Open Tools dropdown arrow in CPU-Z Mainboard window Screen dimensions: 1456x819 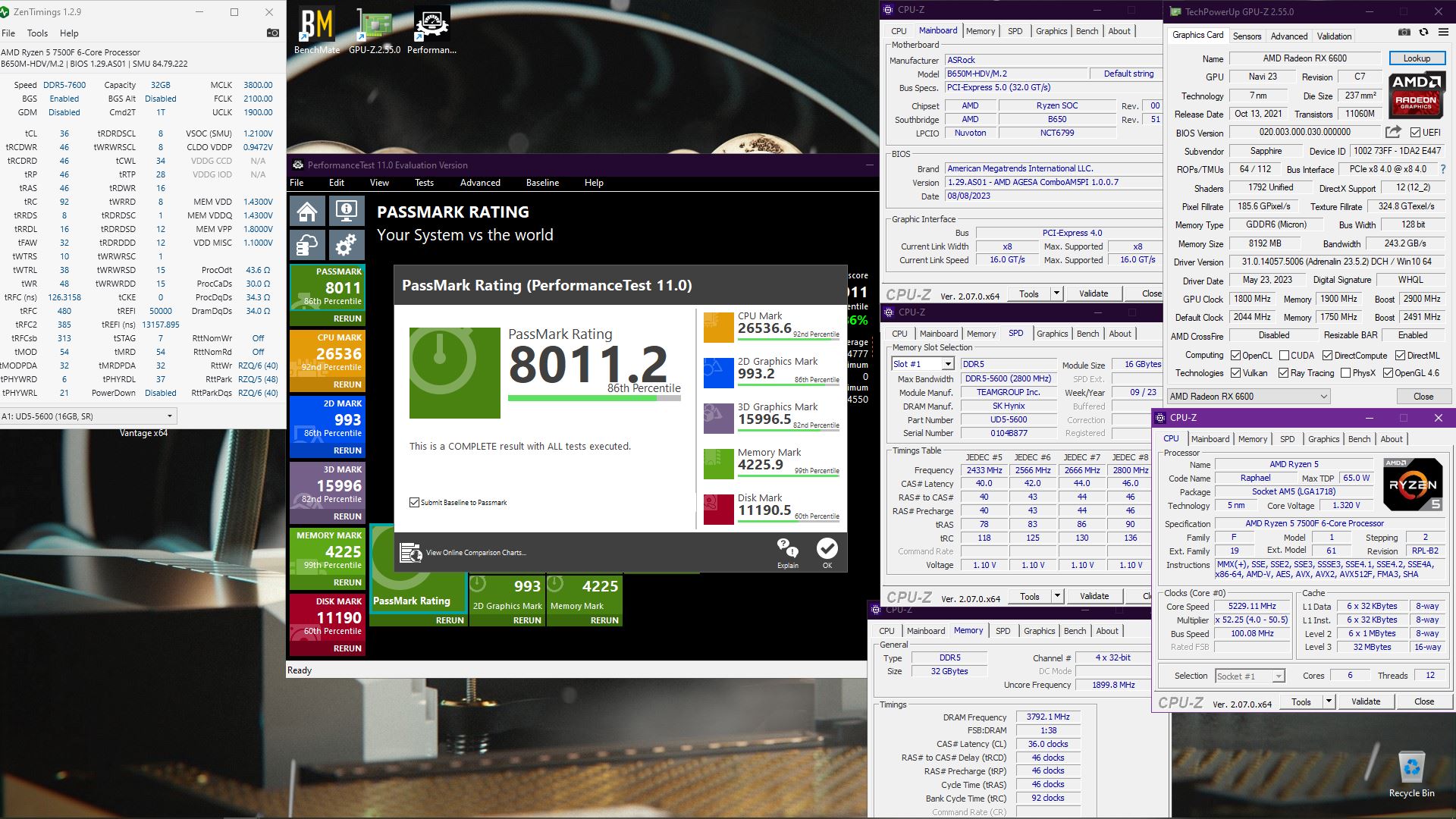(1056, 293)
